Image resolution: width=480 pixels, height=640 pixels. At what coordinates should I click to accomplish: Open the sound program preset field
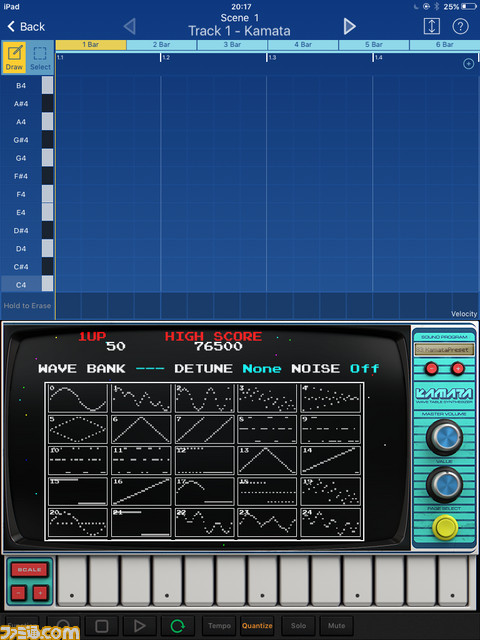coord(444,350)
